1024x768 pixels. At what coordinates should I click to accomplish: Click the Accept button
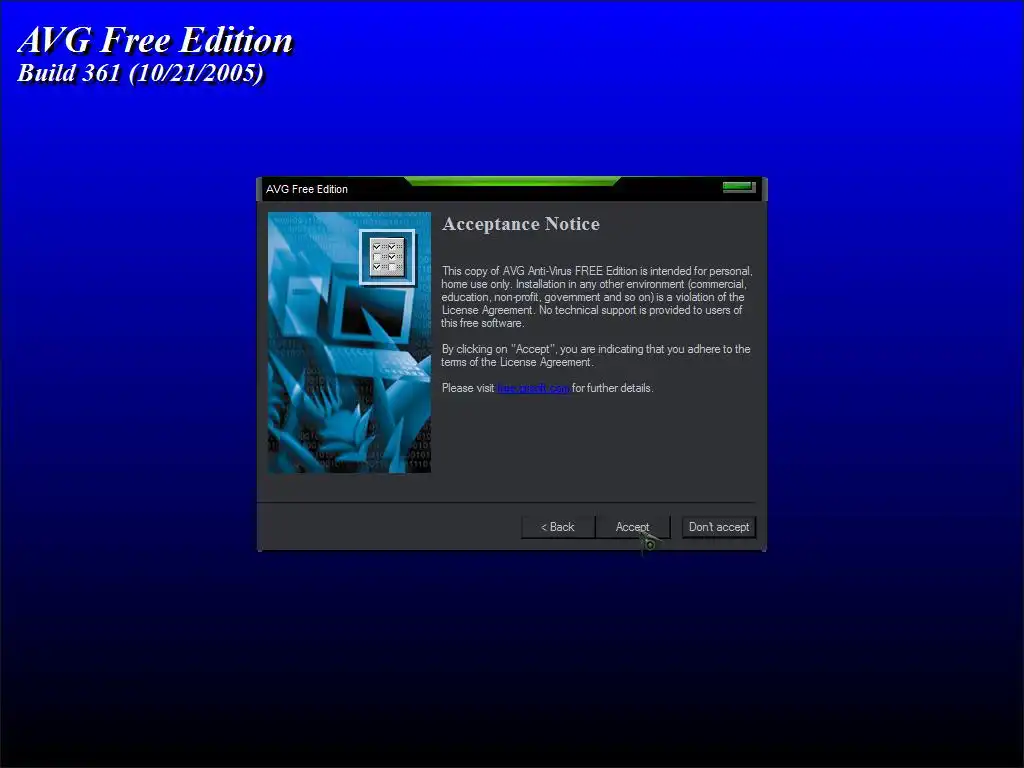[x=633, y=527]
